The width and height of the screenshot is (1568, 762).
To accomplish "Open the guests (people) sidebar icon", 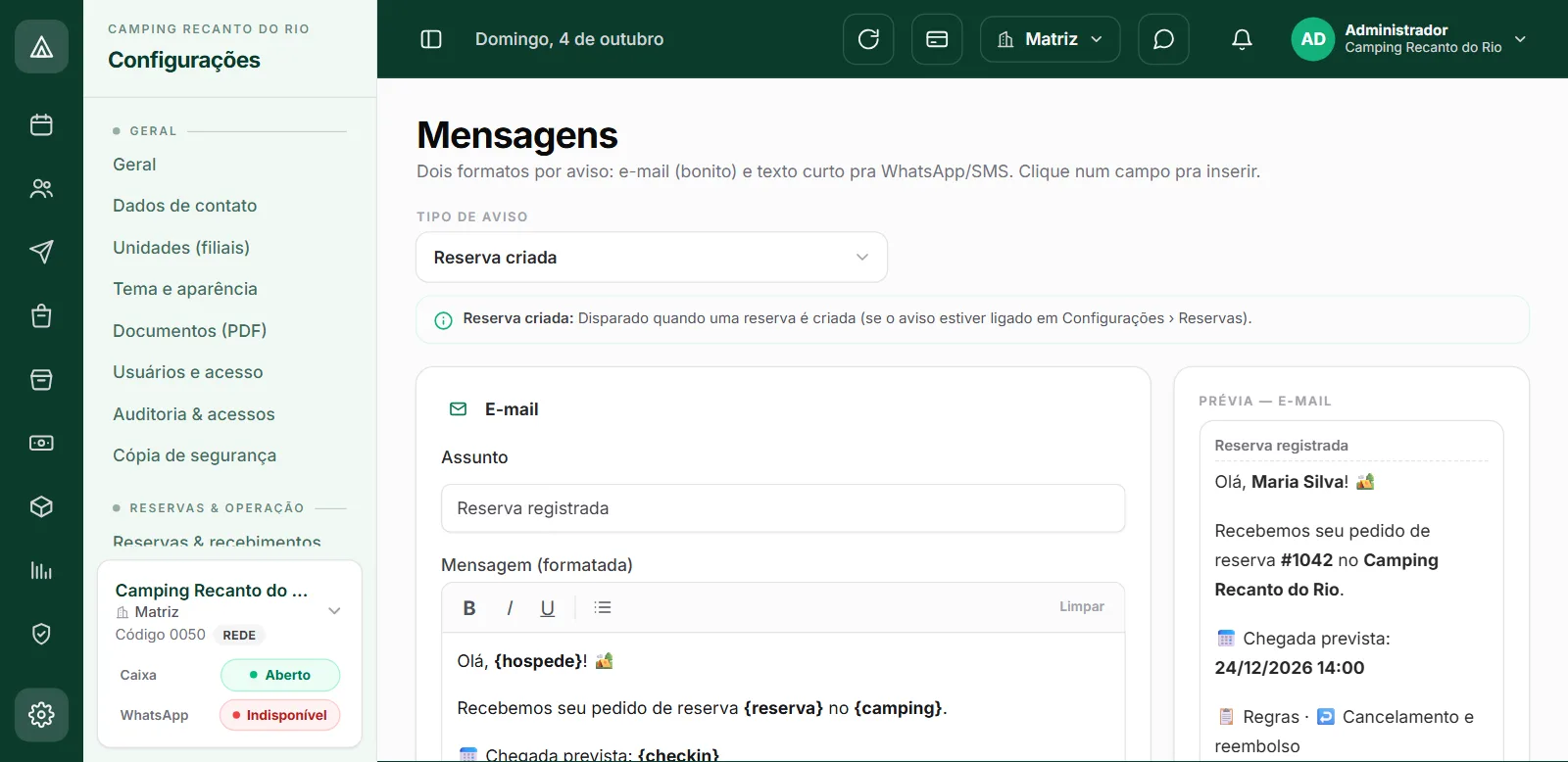I will (x=41, y=188).
